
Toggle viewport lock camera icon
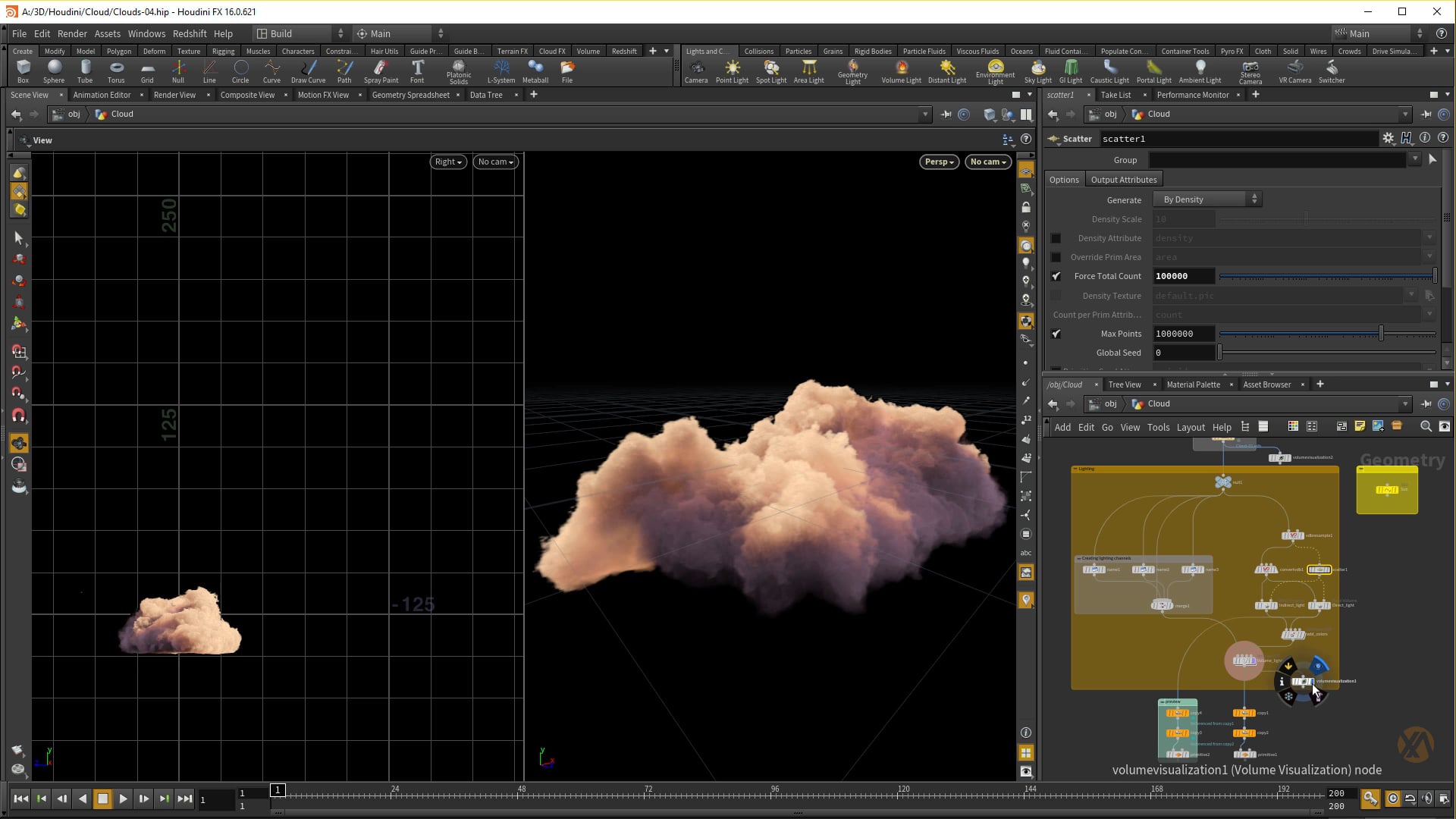coord(1026,207)
